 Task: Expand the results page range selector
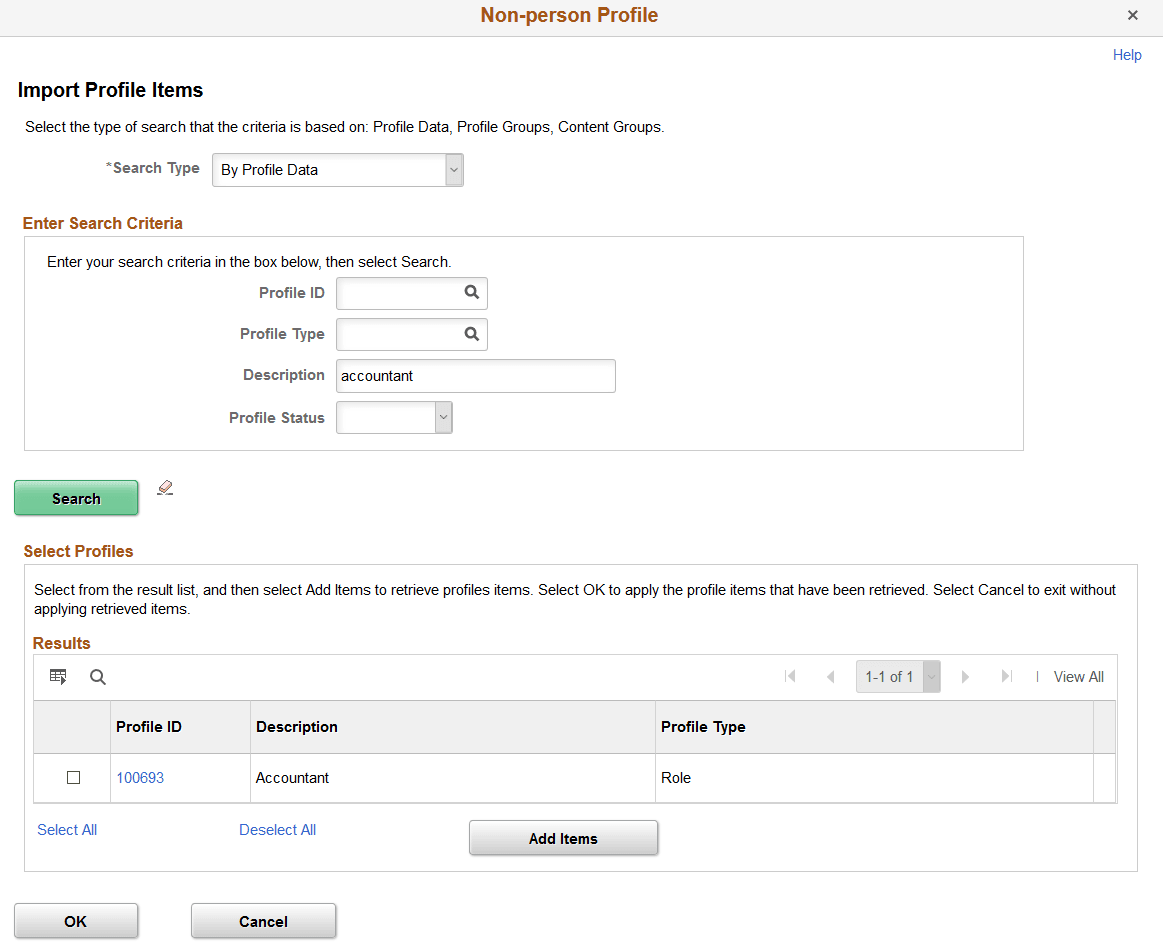point(930,676)
